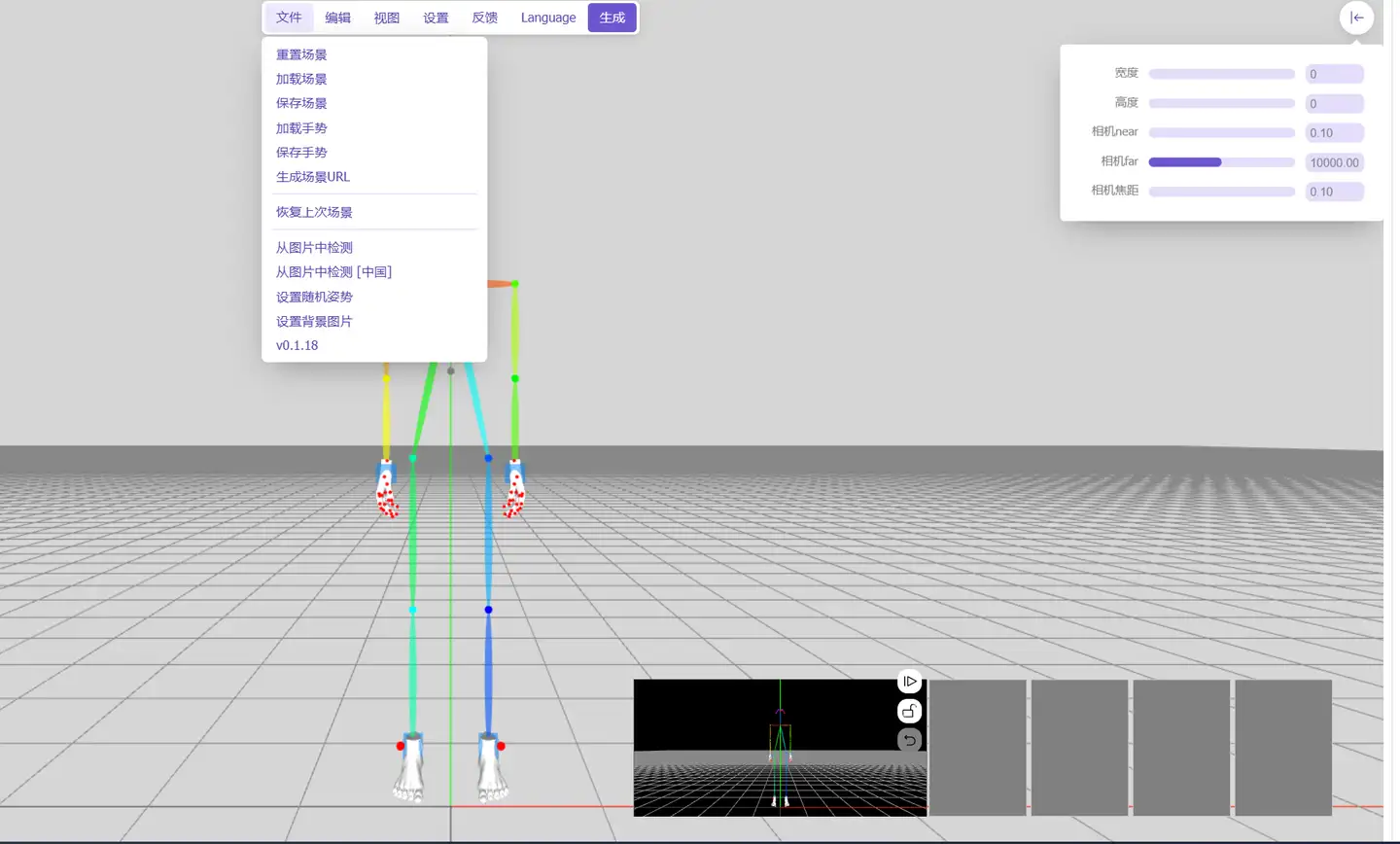Select the gray joint on the center axis

[450, 370]
